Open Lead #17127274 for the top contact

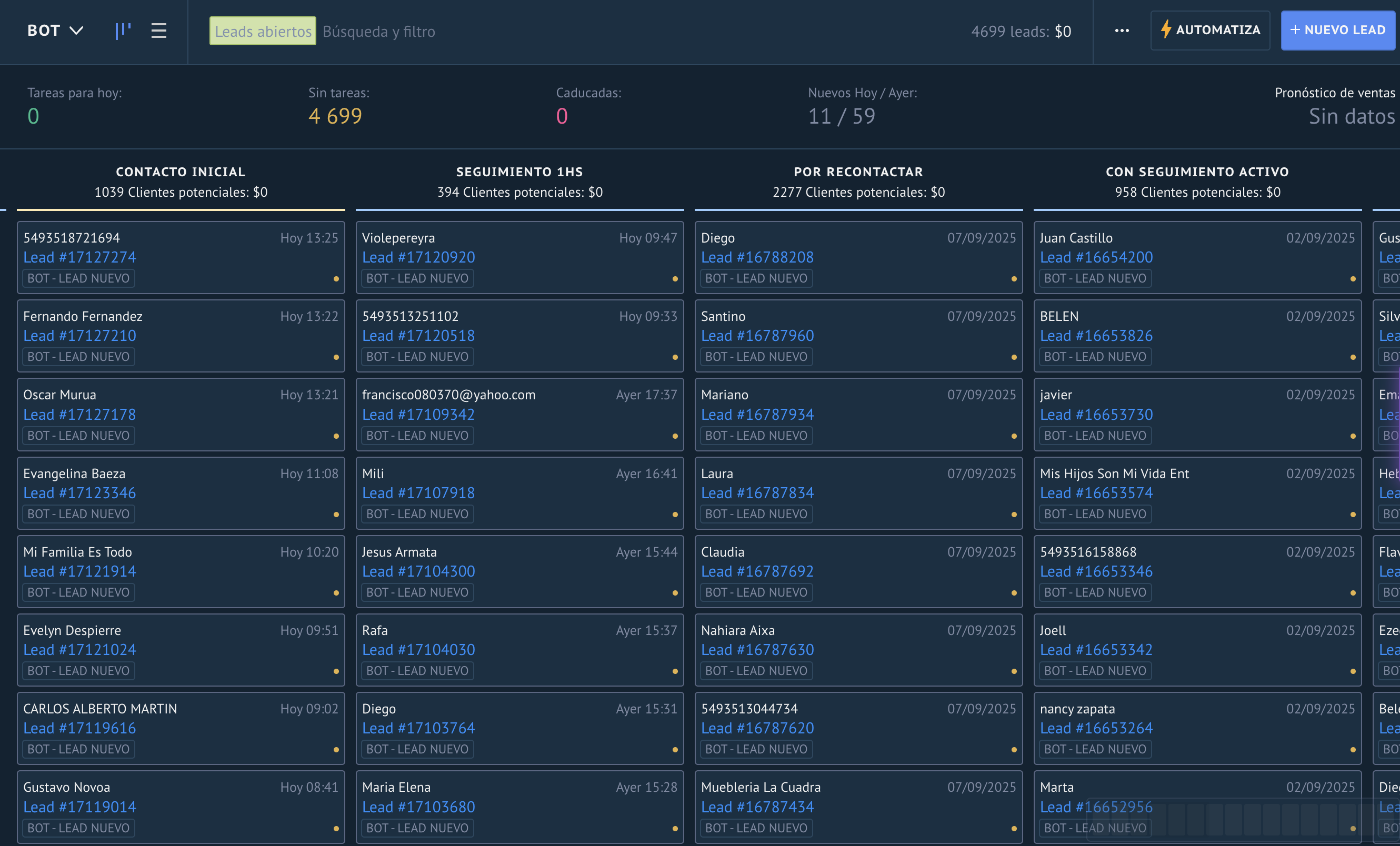click(79, 257)
